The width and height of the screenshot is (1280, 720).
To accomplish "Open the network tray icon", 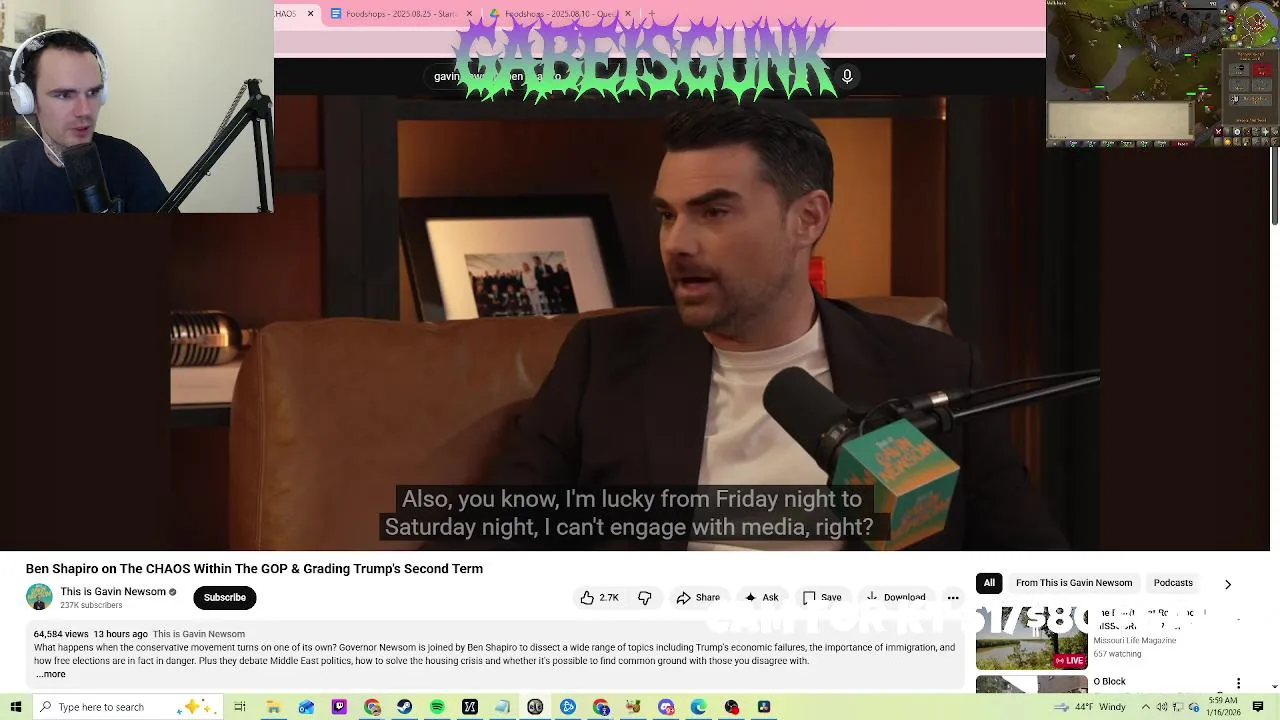I will point(1178,707).
